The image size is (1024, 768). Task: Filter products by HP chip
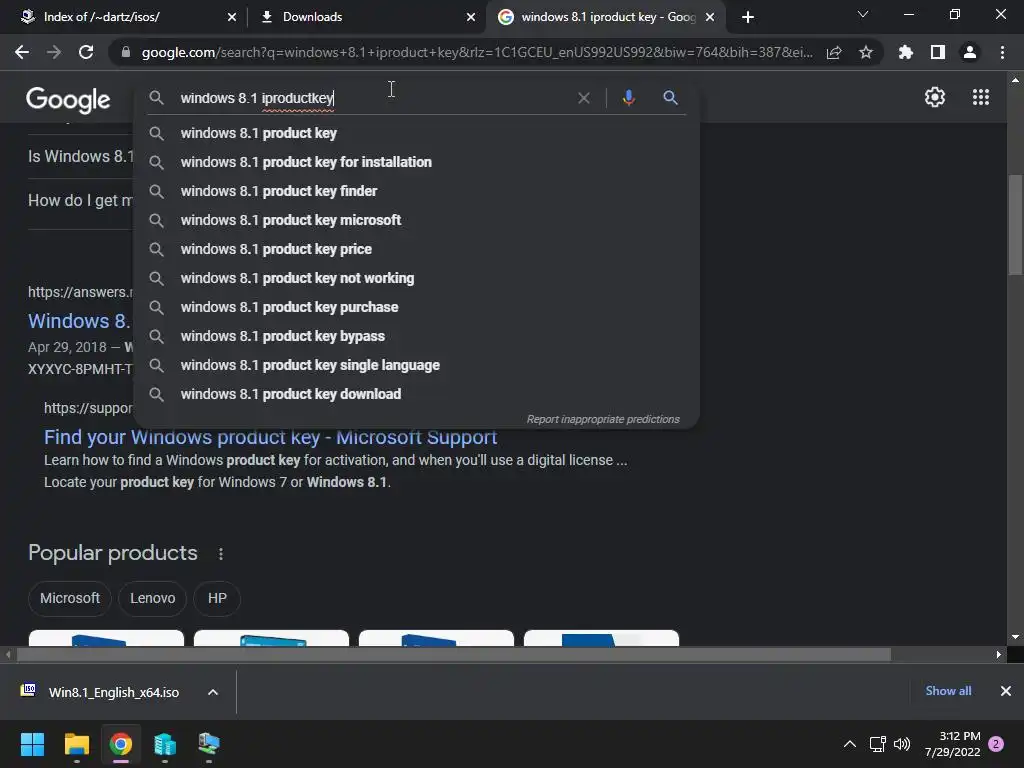(x=217, y=598)
